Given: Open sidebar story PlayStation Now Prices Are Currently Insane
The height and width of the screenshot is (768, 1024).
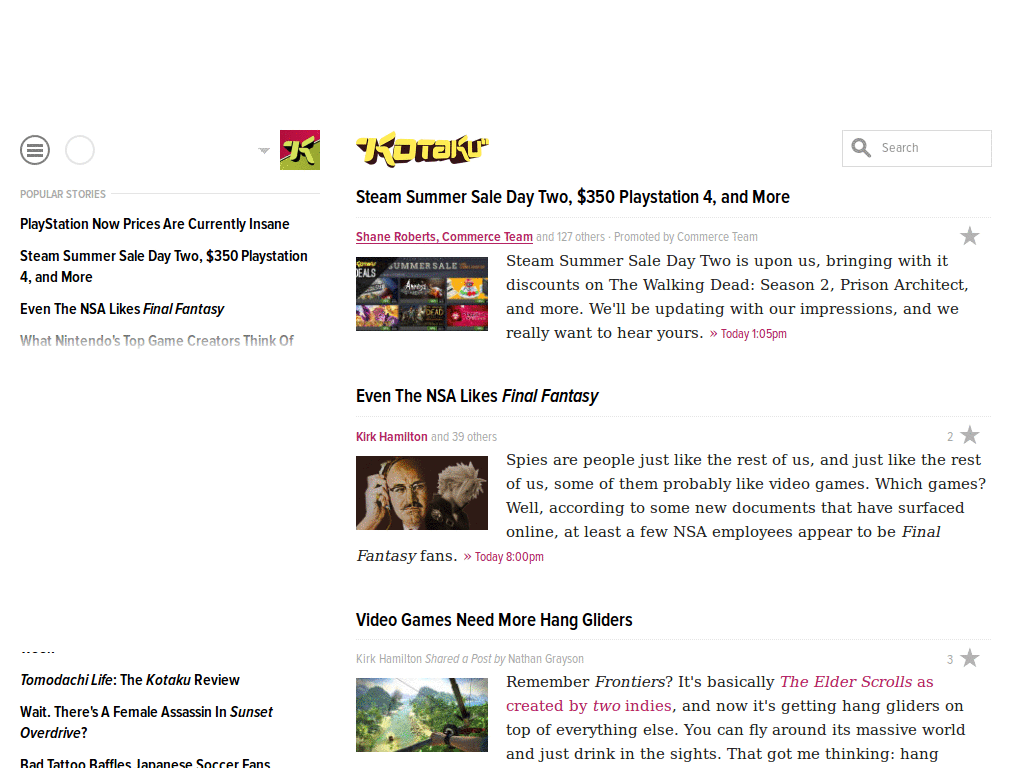Looking at the screenshot, I should [155, 224].
